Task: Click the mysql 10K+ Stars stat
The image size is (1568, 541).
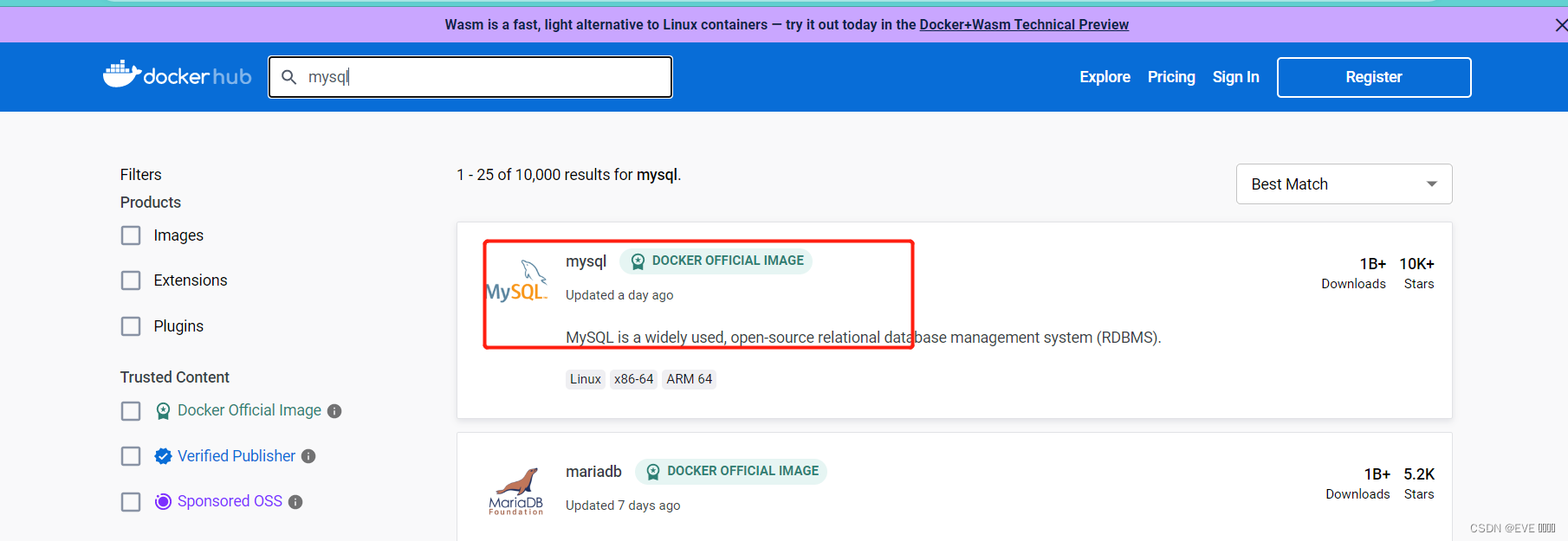Action: 1417,274
